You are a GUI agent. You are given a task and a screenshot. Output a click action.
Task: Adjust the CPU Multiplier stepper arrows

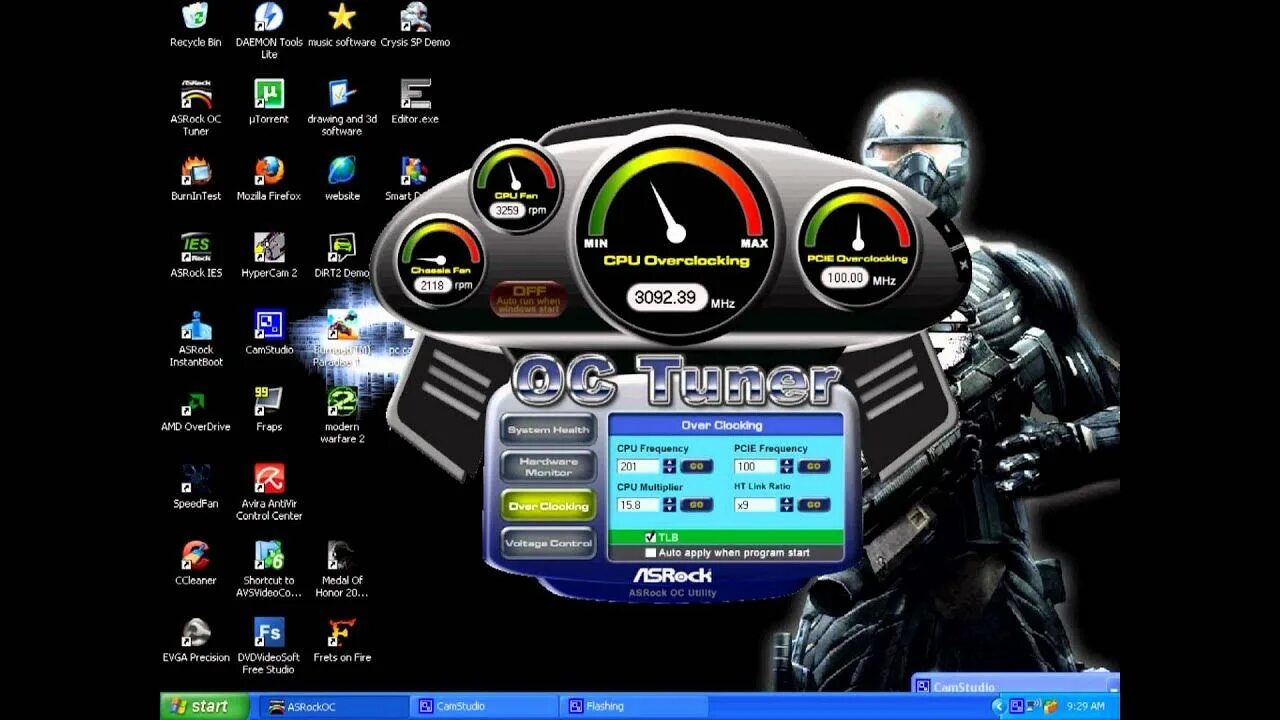click(669, 505)
